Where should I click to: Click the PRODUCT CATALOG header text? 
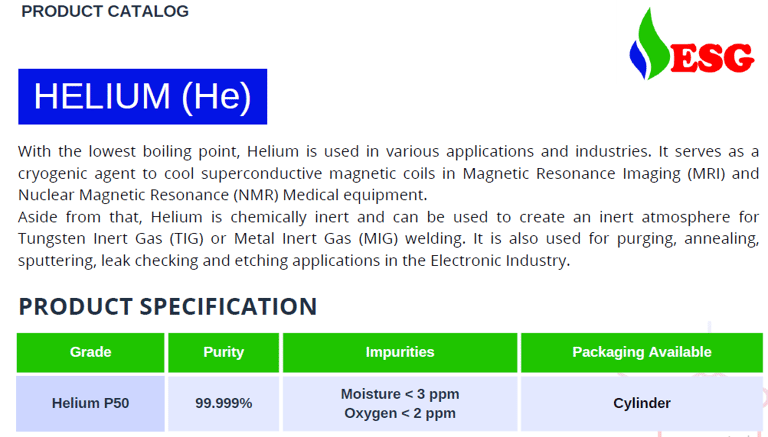pyautogui.click(x=105, y=12)
